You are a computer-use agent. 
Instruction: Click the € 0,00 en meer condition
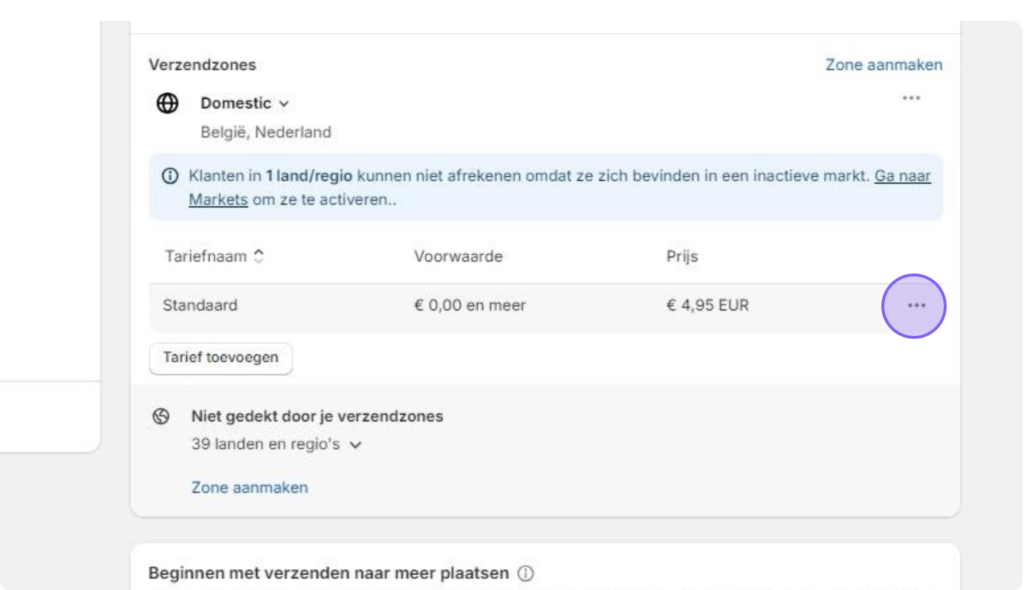pyautogui.click(x=470, y=305)
